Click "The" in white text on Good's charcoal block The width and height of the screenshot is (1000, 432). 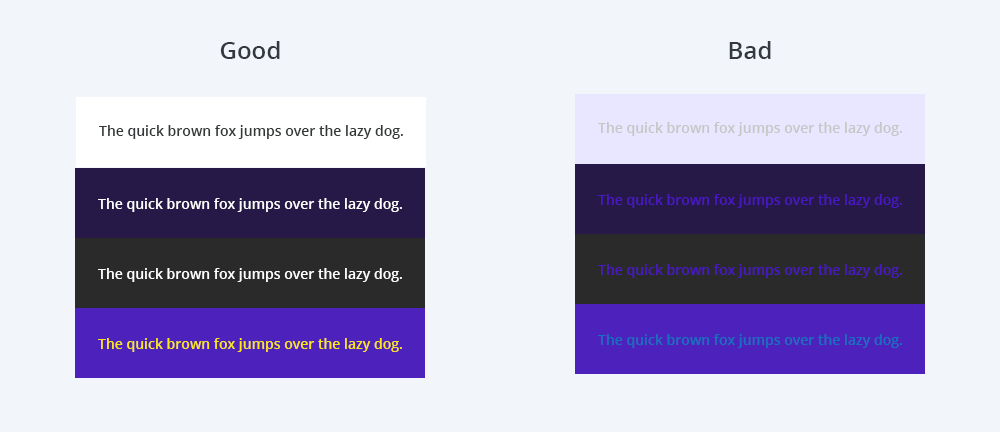point(110,274)
